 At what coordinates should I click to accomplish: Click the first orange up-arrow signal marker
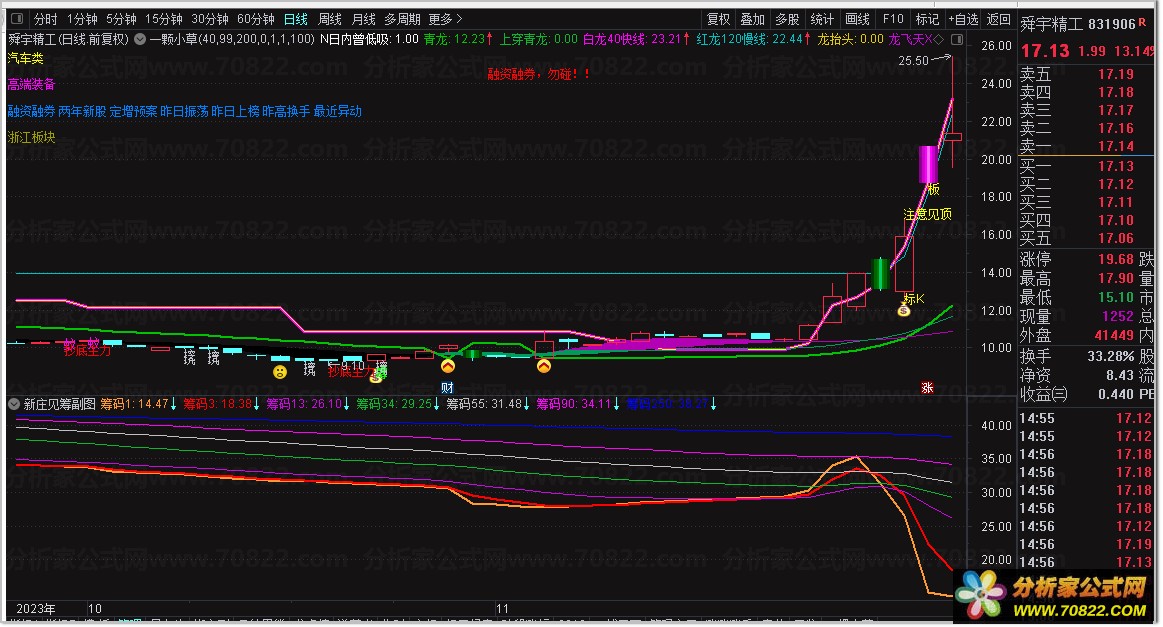[448, 366]
